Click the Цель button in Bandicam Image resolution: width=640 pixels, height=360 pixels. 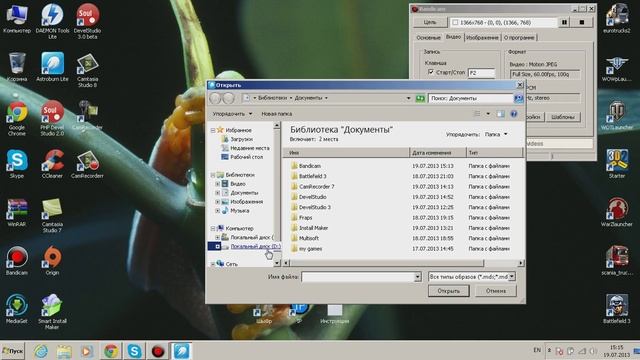430,22
